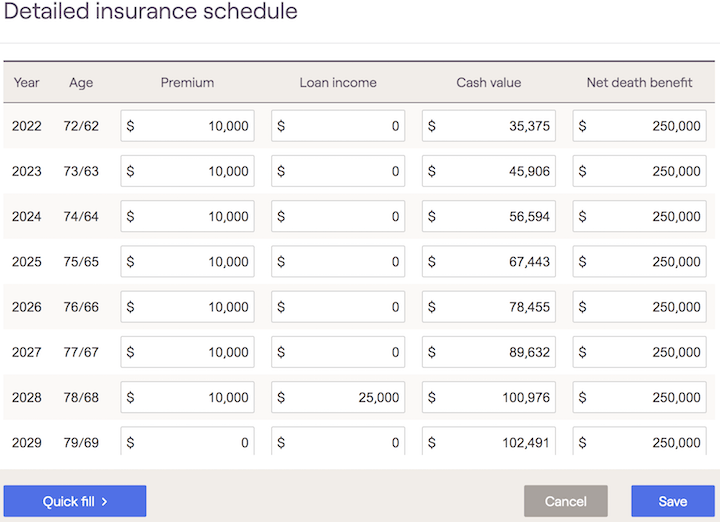Click the 2026 Cash value input
The height and width of the screenshot is (522, 720).
pos(489,307)
